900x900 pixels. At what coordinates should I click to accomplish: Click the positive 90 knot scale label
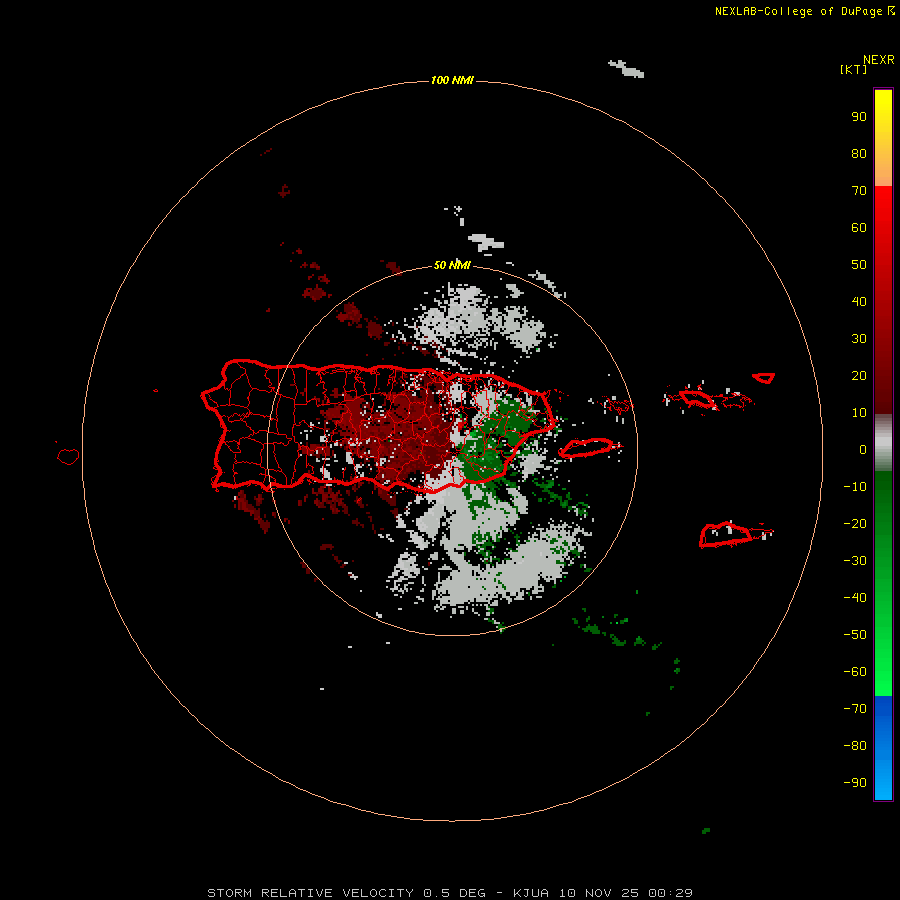click(859, 117)
